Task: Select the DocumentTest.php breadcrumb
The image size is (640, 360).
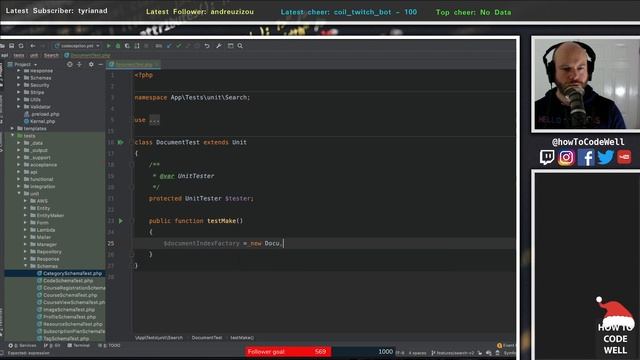Action: click(x=87, y=55)
